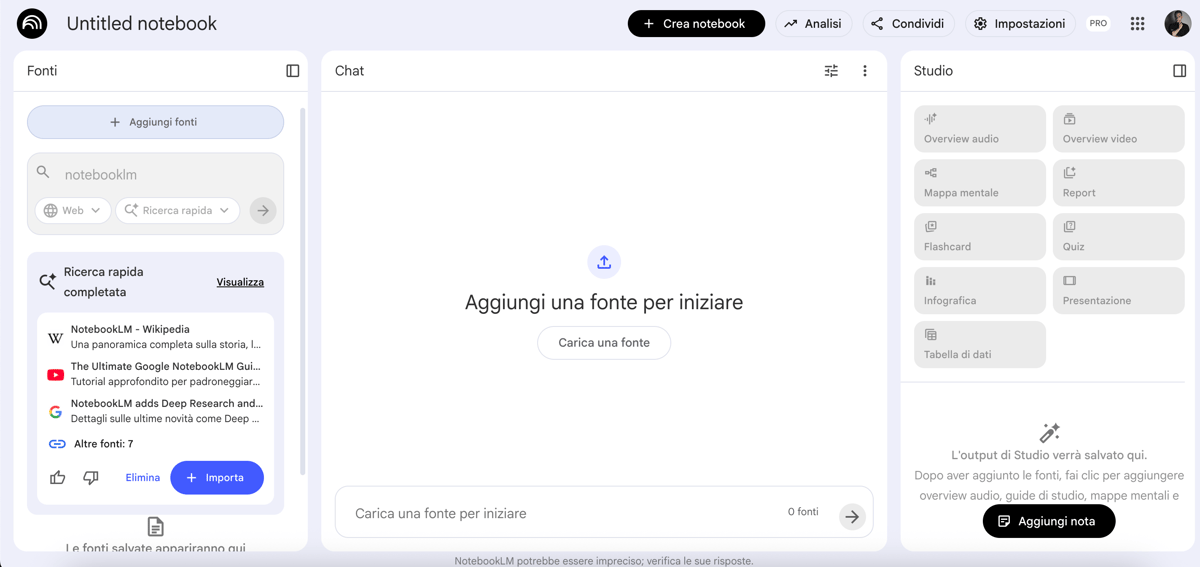Expand the Ricerca rapida dropdown
The image size is (1200, 567).
pos(177,211)
